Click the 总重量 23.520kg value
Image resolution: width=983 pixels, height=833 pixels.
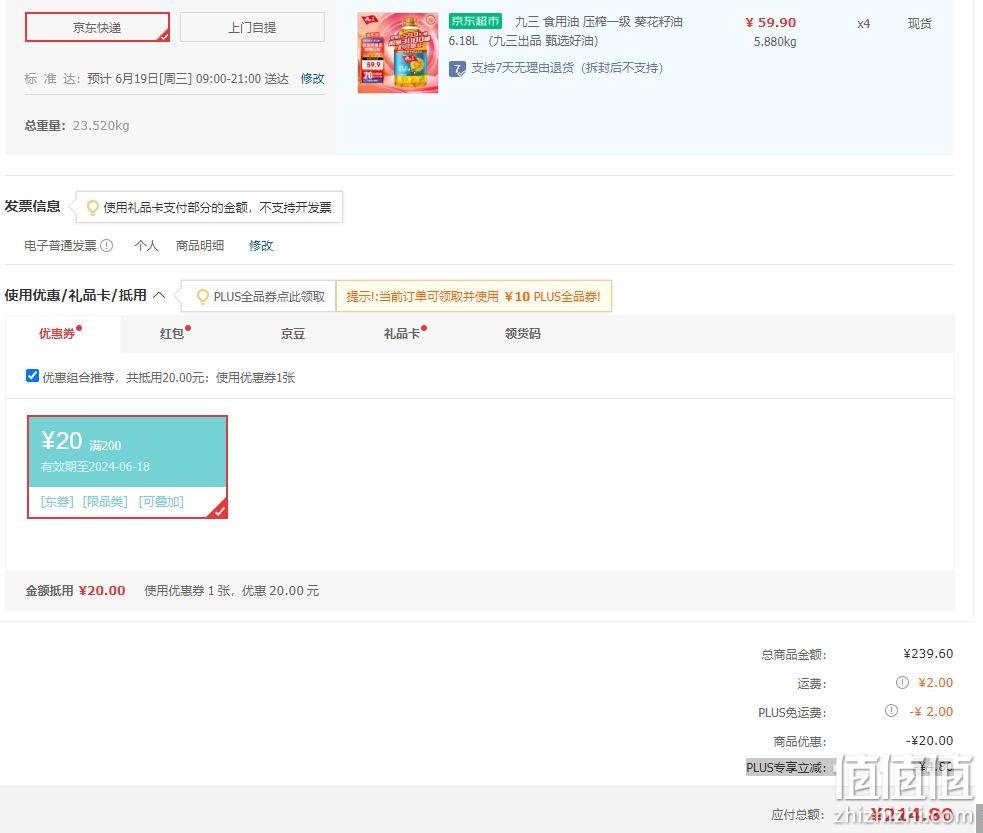click(x=101, y=125)
